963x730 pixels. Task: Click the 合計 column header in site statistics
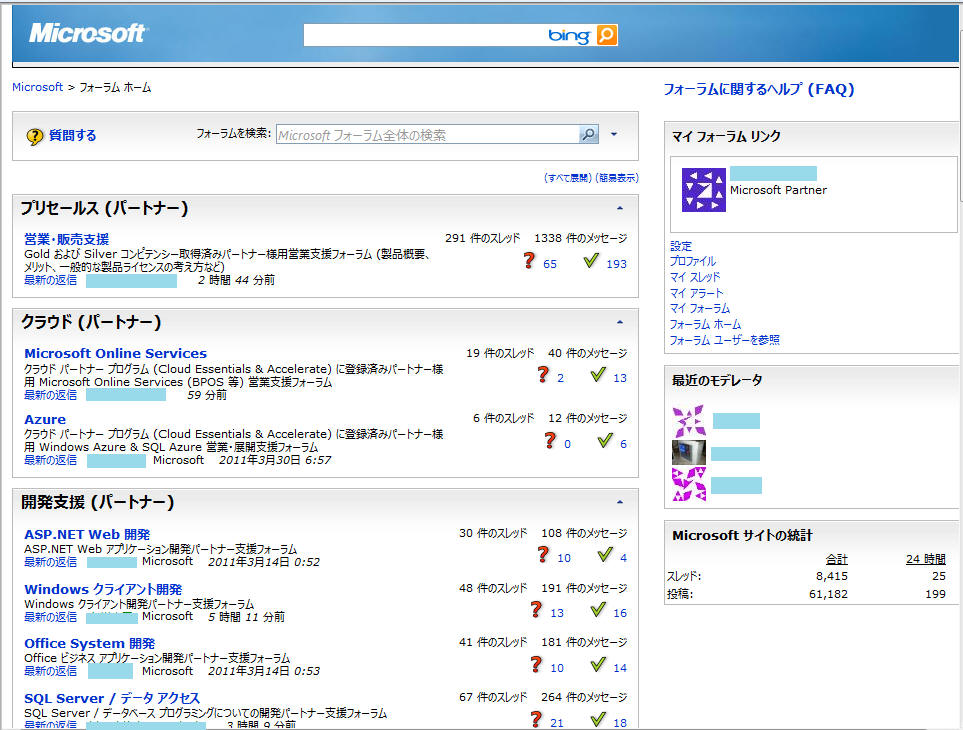pyautogui.click(x=836, y=559)
